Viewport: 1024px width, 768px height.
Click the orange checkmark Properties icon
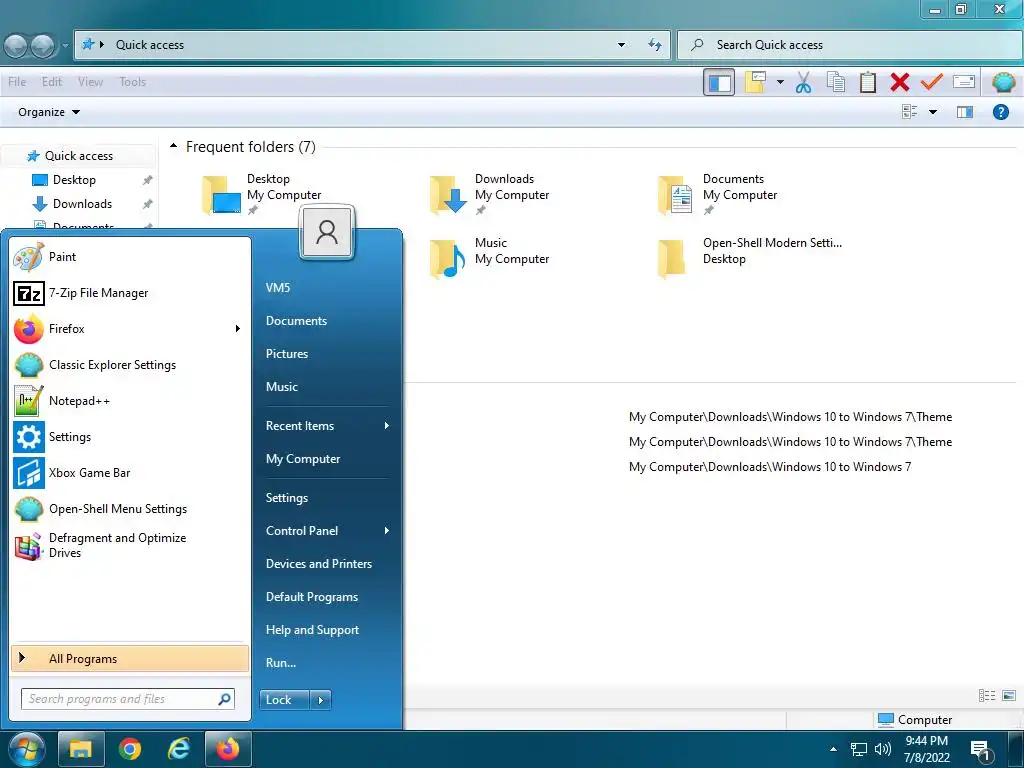[x=931, y=82]
